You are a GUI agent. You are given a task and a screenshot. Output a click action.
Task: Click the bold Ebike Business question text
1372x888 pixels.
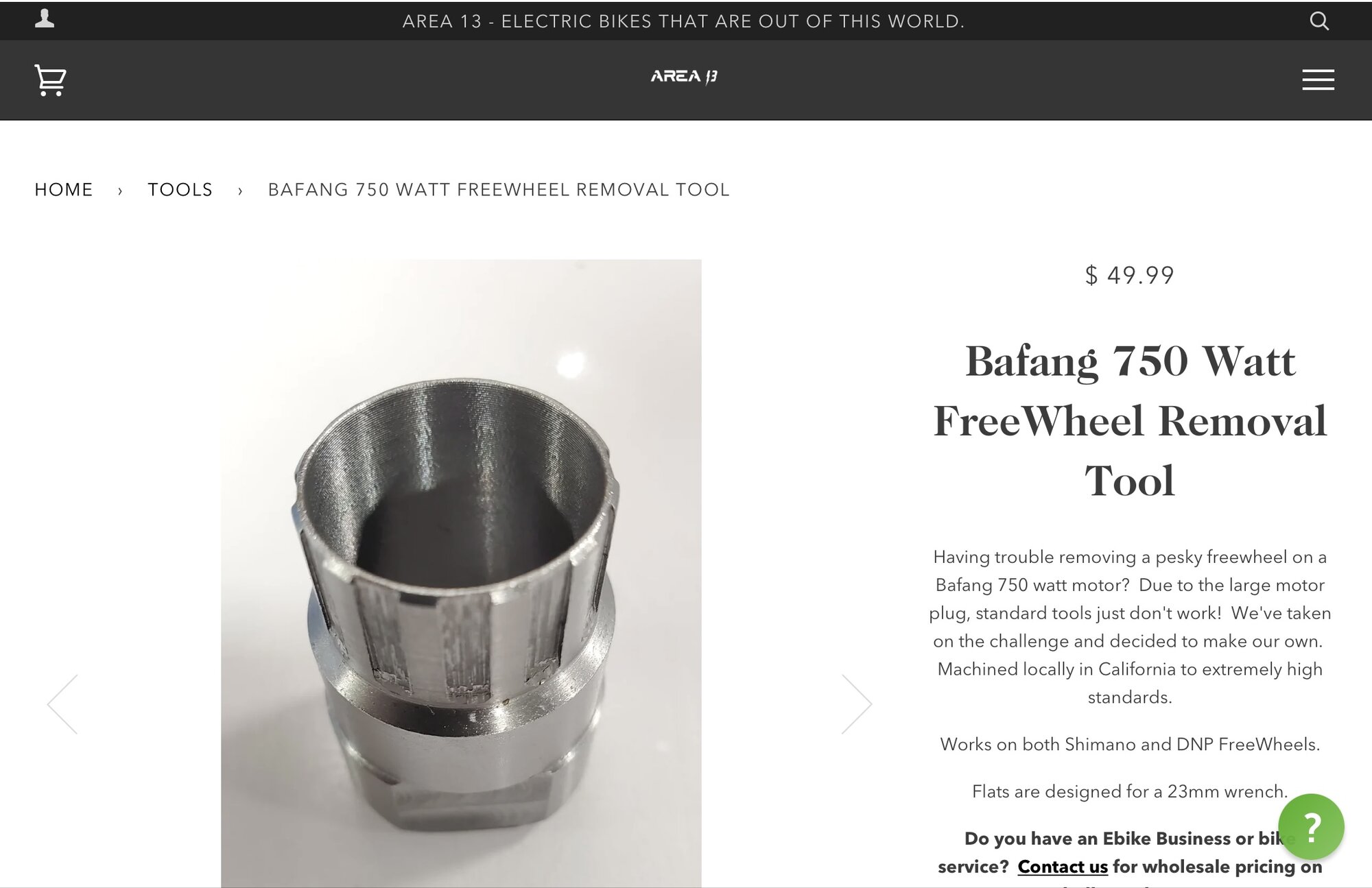tap(1118, 839)
